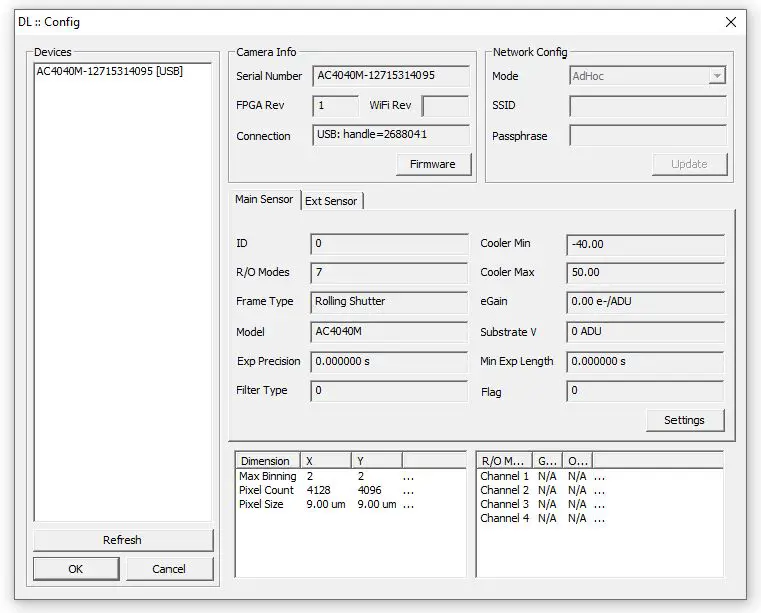761x613 pixels.
Task: Switch to the Main Sensor tab
Action: (264, 200)
